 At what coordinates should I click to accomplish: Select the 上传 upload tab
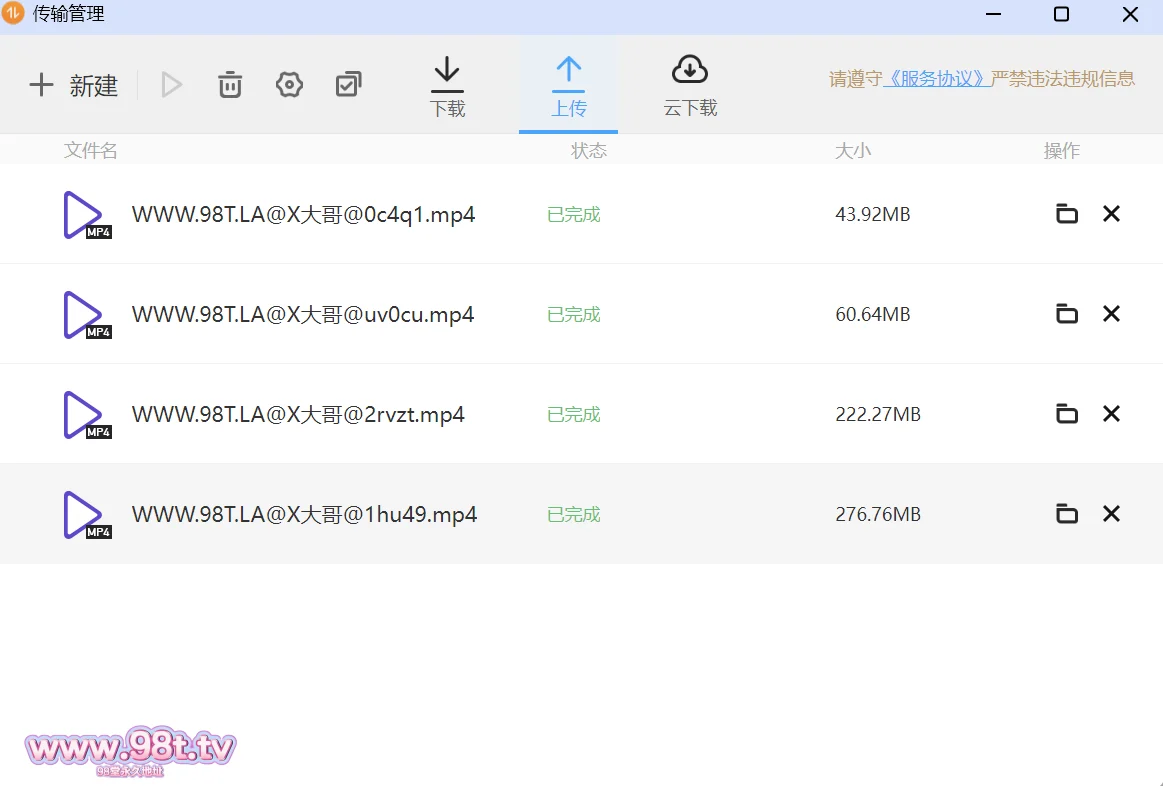pos(568,87)
